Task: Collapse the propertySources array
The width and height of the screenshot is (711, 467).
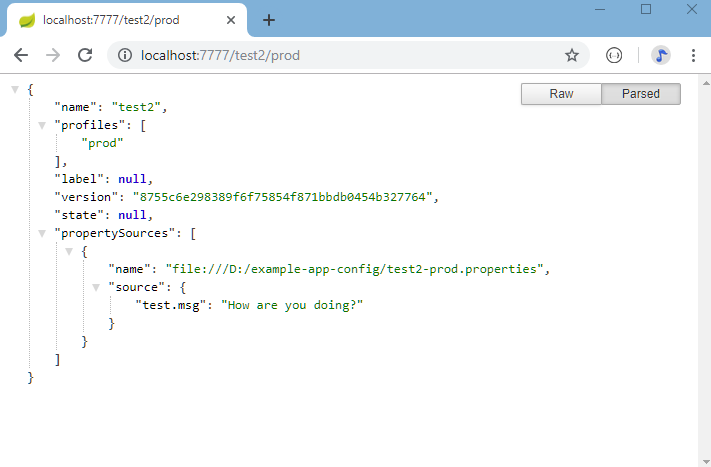Action: (42, 233)
